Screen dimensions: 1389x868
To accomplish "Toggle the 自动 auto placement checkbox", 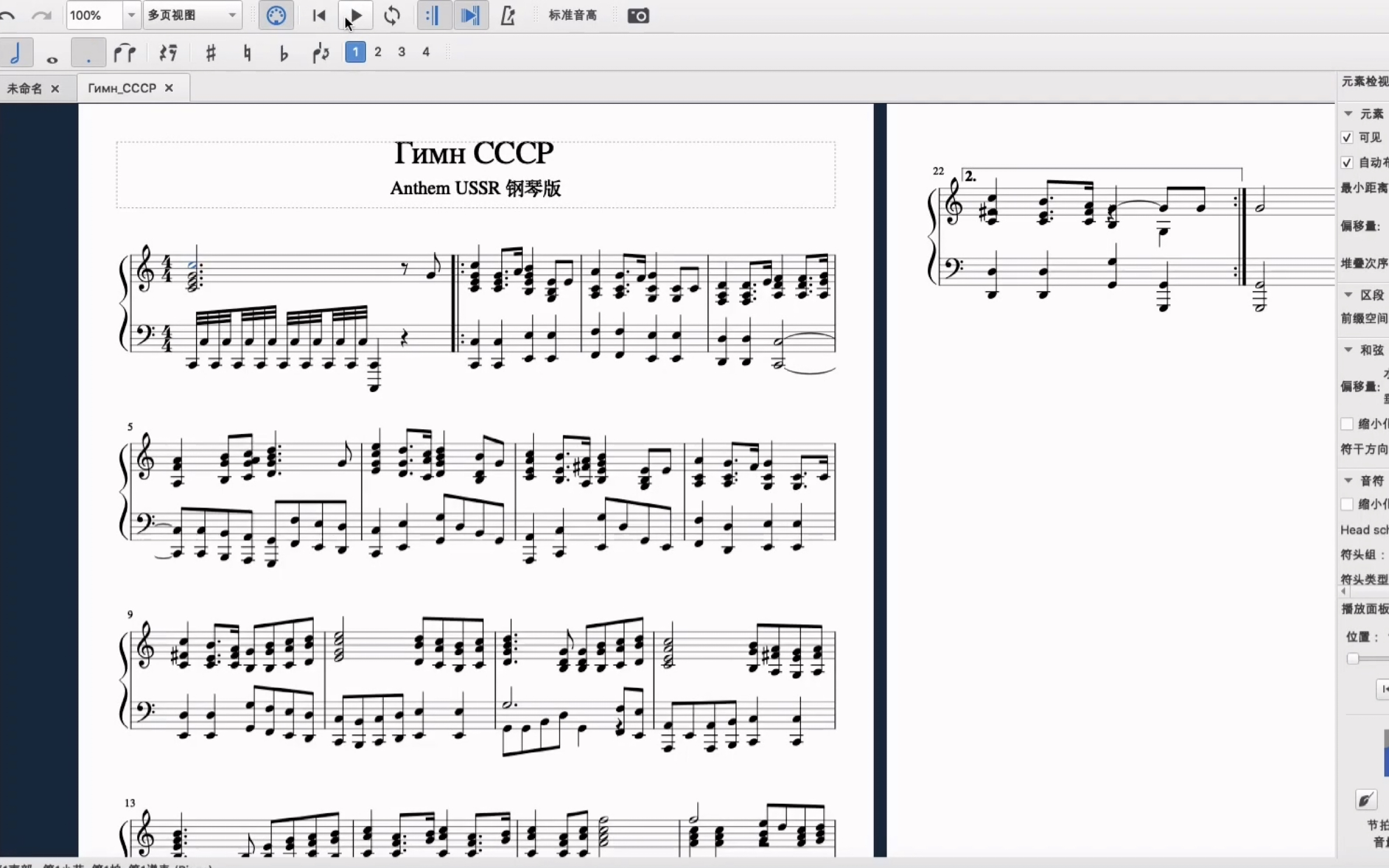I will click(x=1347, y=162).
